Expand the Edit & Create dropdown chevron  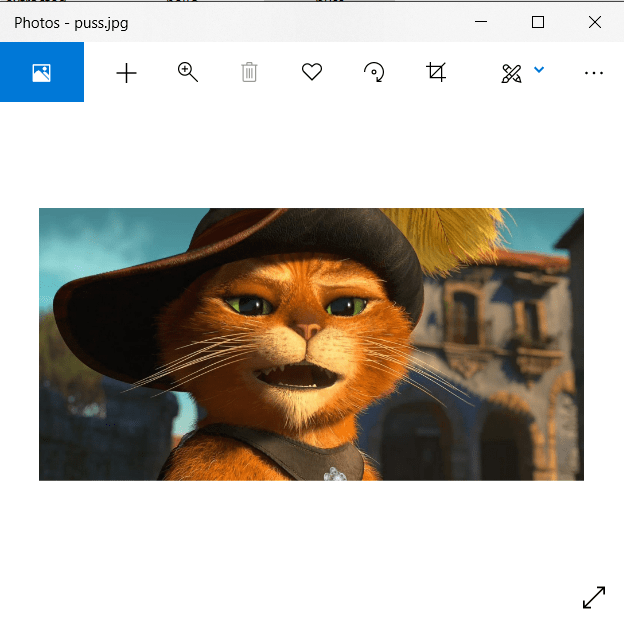tap(540, 70)
